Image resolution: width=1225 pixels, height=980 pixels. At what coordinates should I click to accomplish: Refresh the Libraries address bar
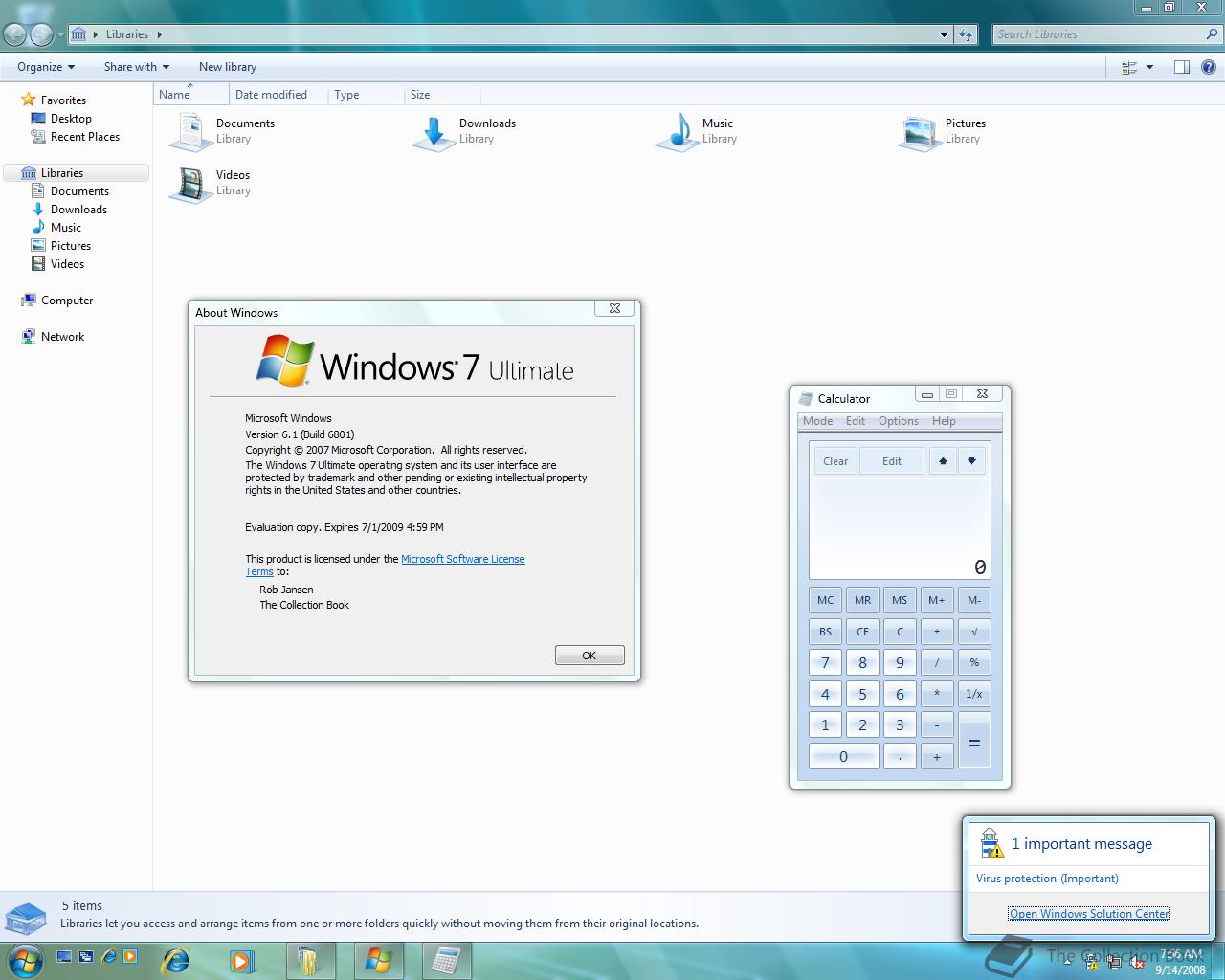[966, 34]
